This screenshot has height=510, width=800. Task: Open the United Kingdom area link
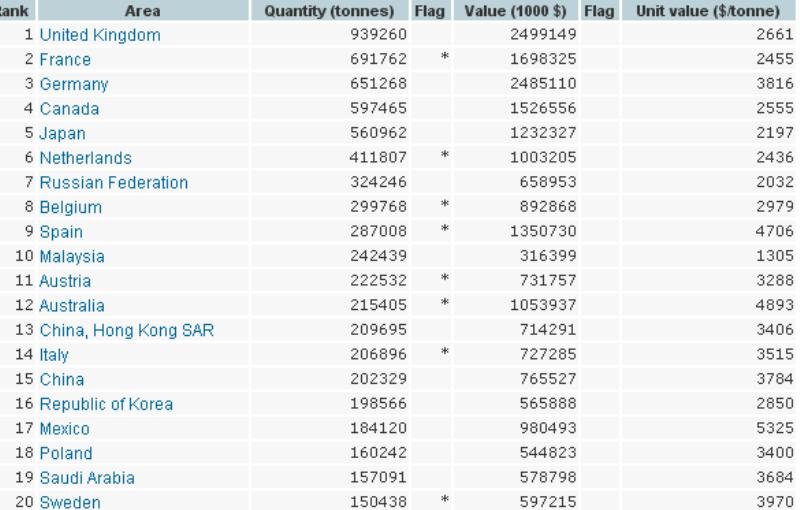[100, 35]
